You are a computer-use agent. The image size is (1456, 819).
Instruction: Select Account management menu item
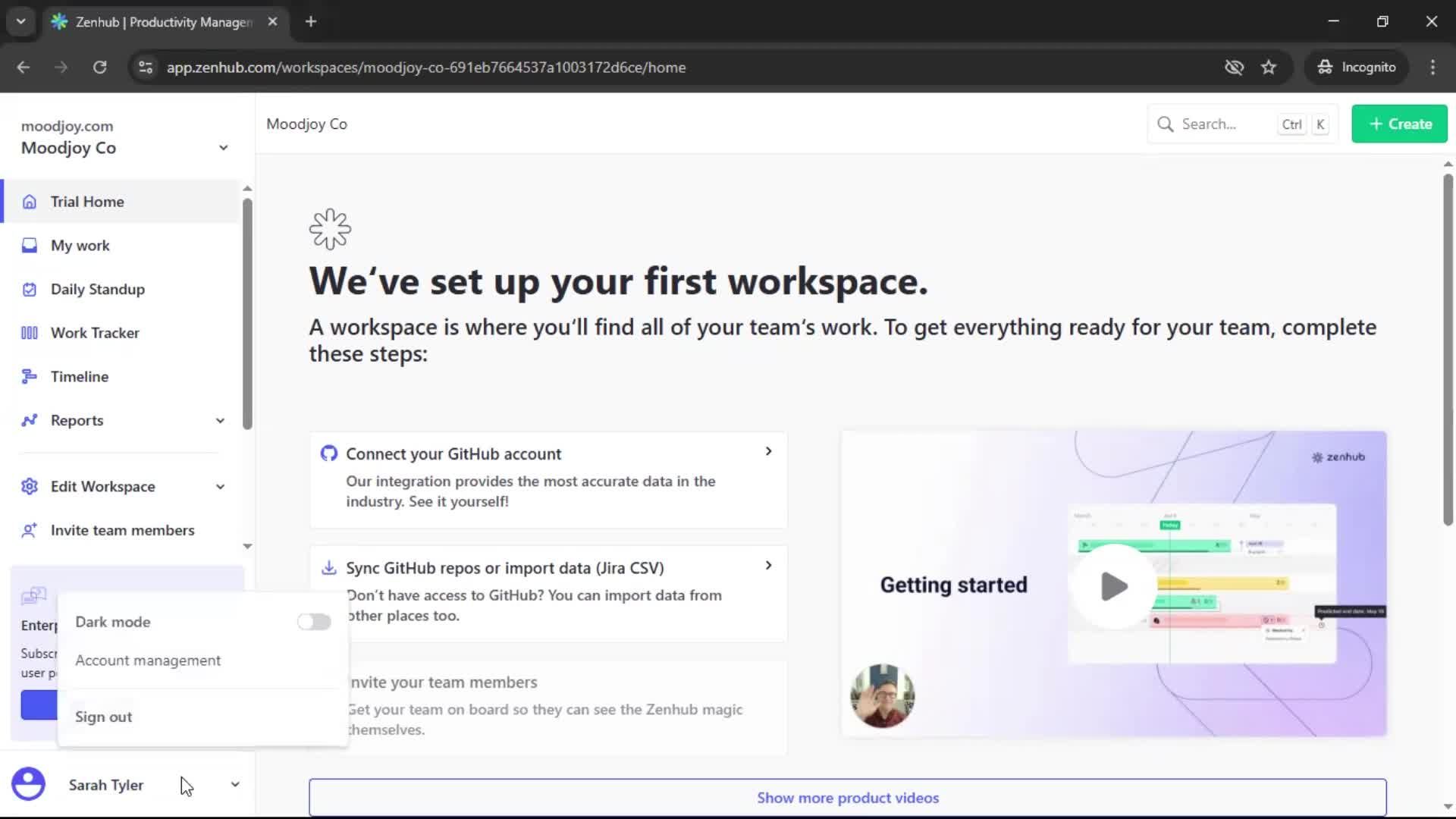point(148,661)
